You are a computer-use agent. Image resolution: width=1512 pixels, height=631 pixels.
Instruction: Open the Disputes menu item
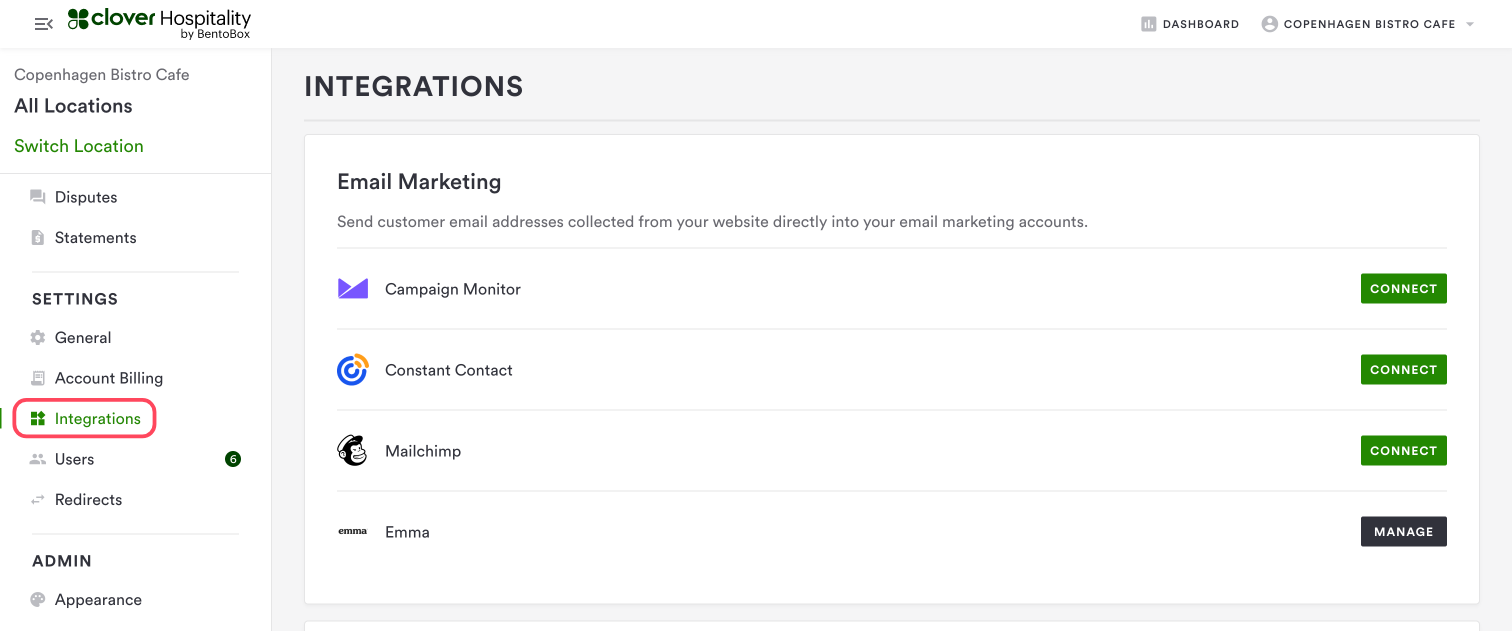click(x=85, y=197)
